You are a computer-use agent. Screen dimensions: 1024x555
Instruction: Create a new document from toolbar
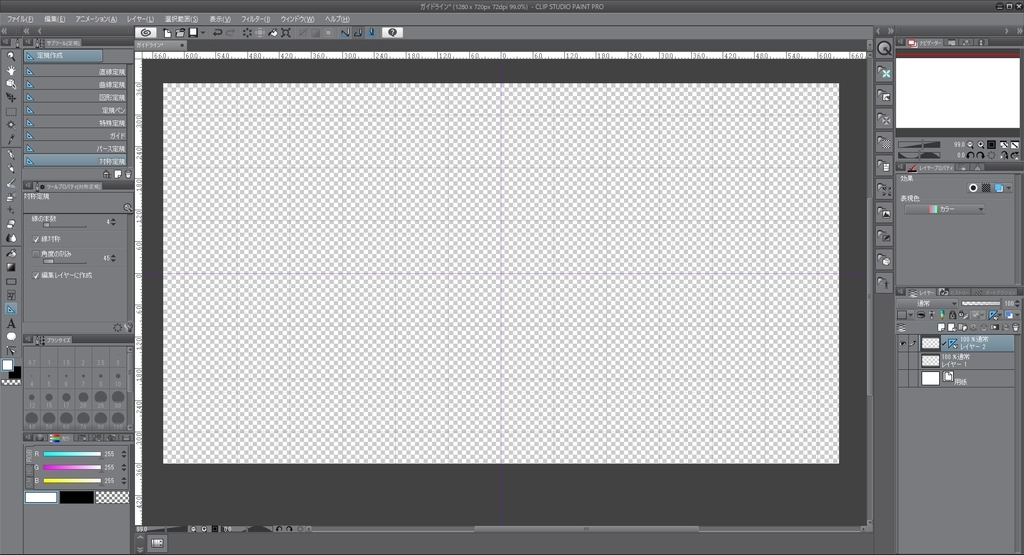[x=168, y=33]
